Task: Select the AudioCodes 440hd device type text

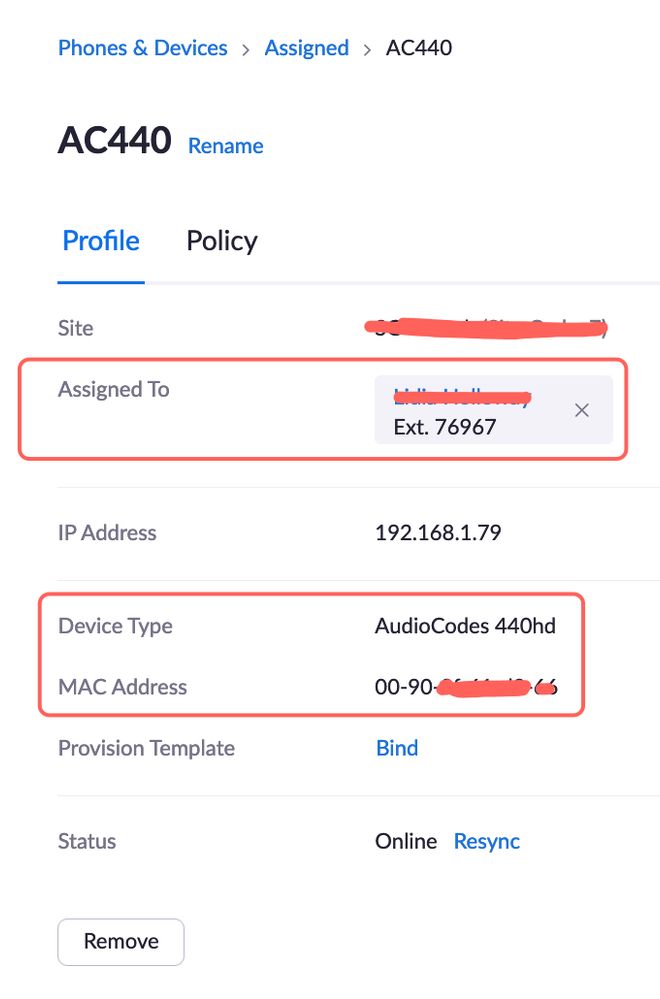Action: point(465,626)
